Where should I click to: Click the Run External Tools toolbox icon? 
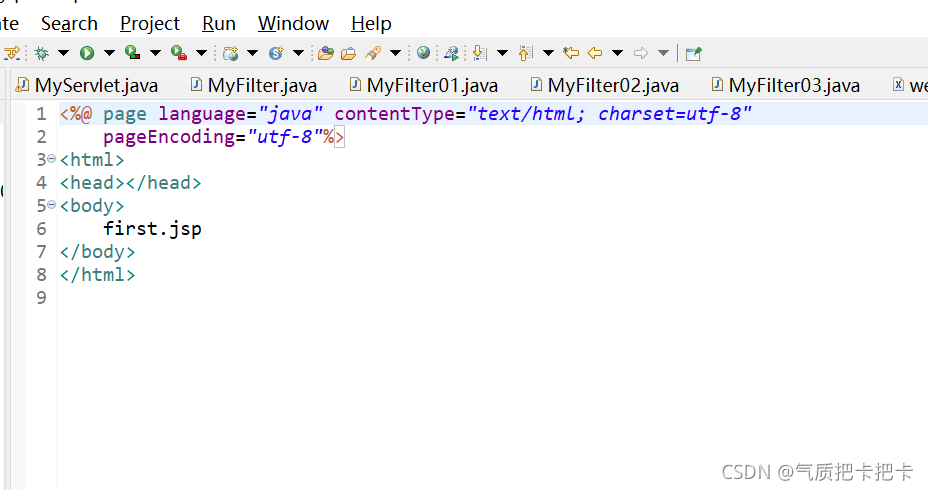[x=179, y=53]
